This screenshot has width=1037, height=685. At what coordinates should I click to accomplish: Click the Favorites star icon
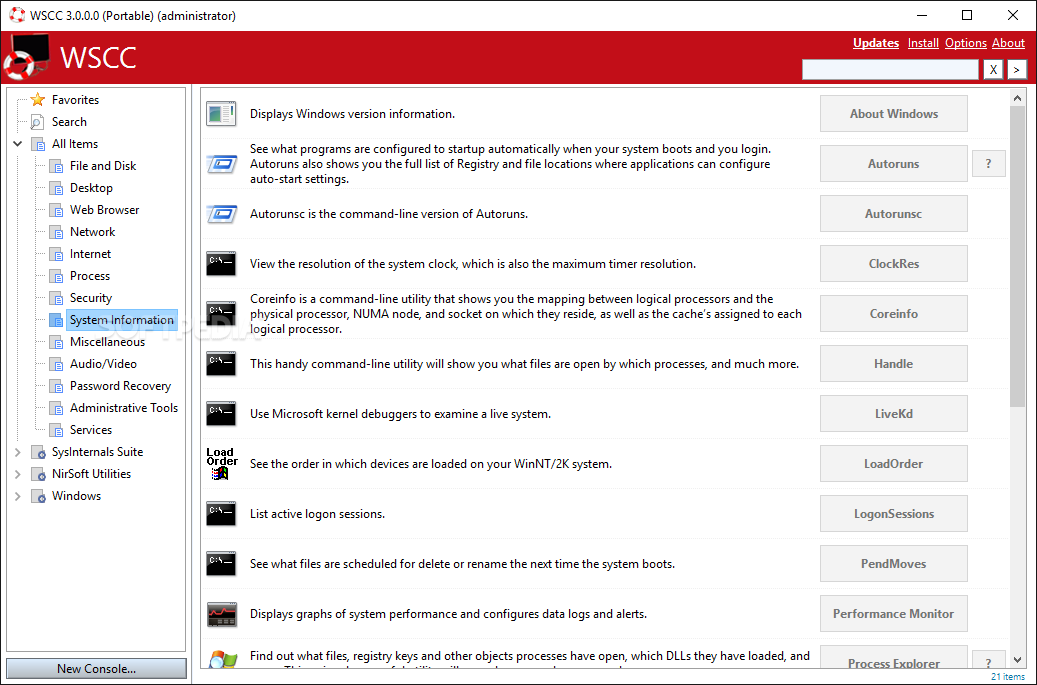(38, 99)
